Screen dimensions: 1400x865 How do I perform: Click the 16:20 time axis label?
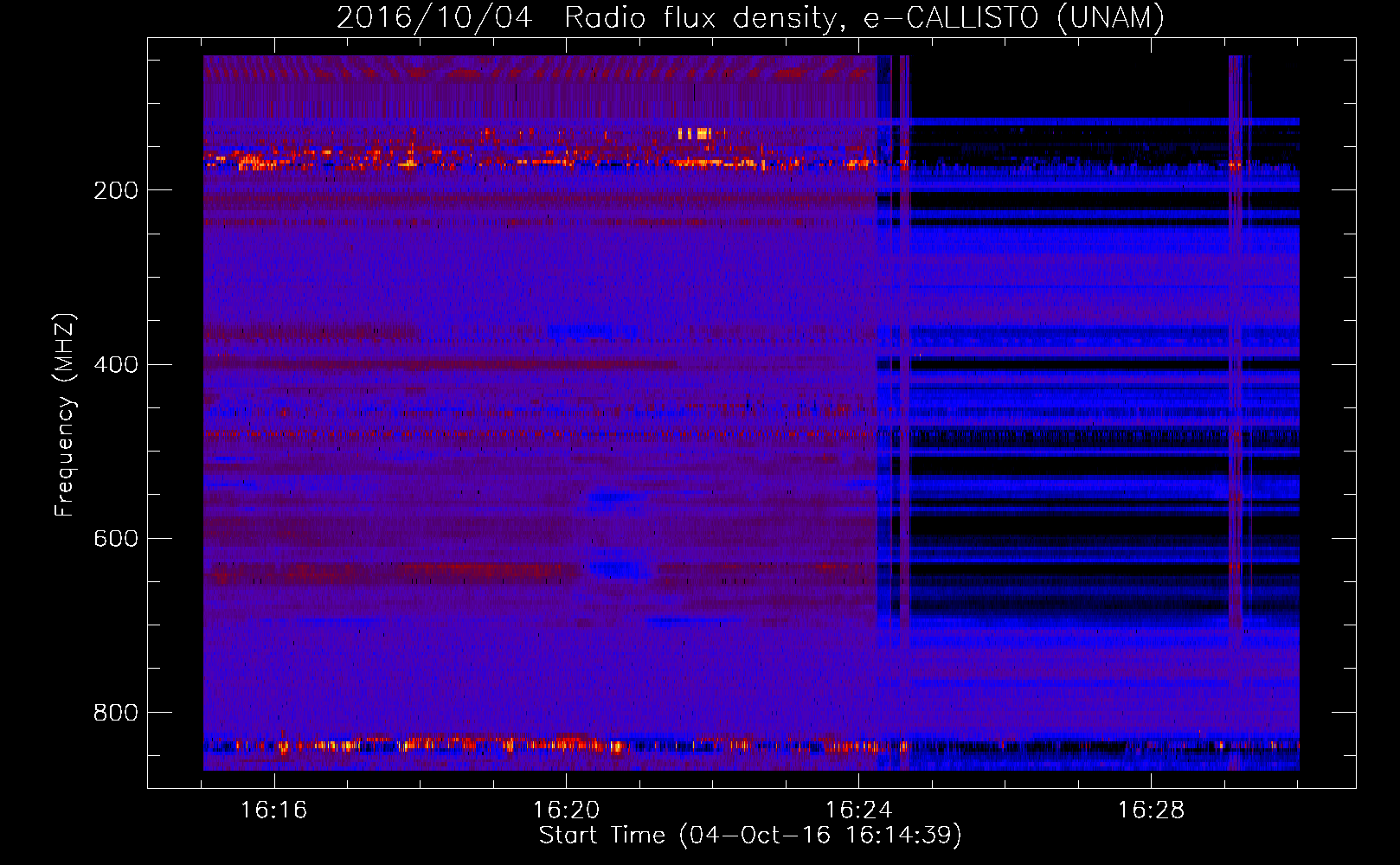tap(566, 811)
